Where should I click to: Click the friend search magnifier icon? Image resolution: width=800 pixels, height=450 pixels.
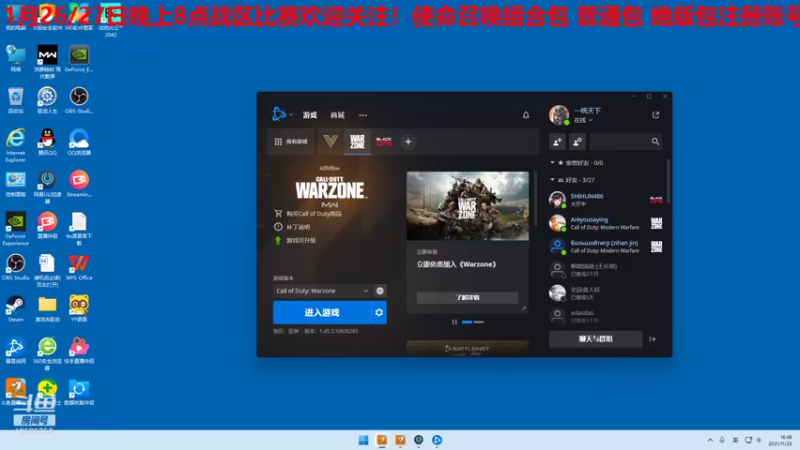(x=655, y=142)
